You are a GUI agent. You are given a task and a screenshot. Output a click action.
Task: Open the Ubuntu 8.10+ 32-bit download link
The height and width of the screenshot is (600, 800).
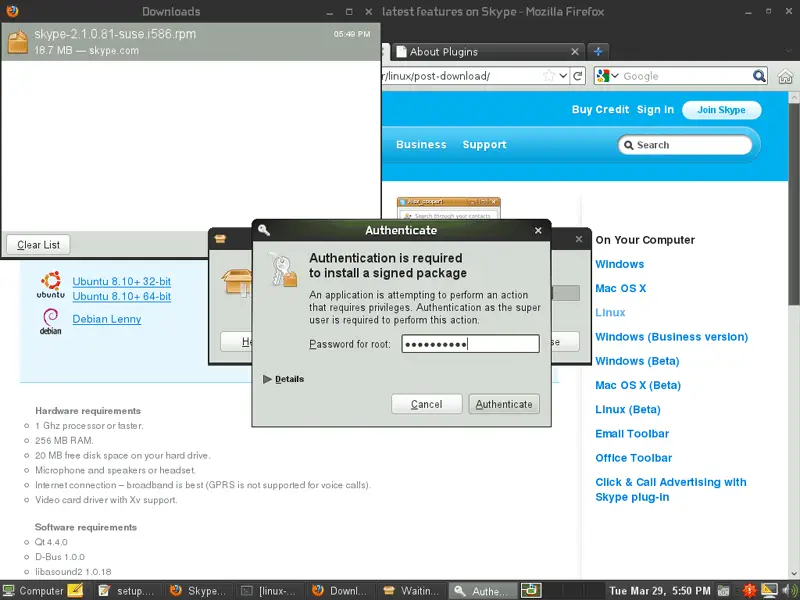pos(121,282)
